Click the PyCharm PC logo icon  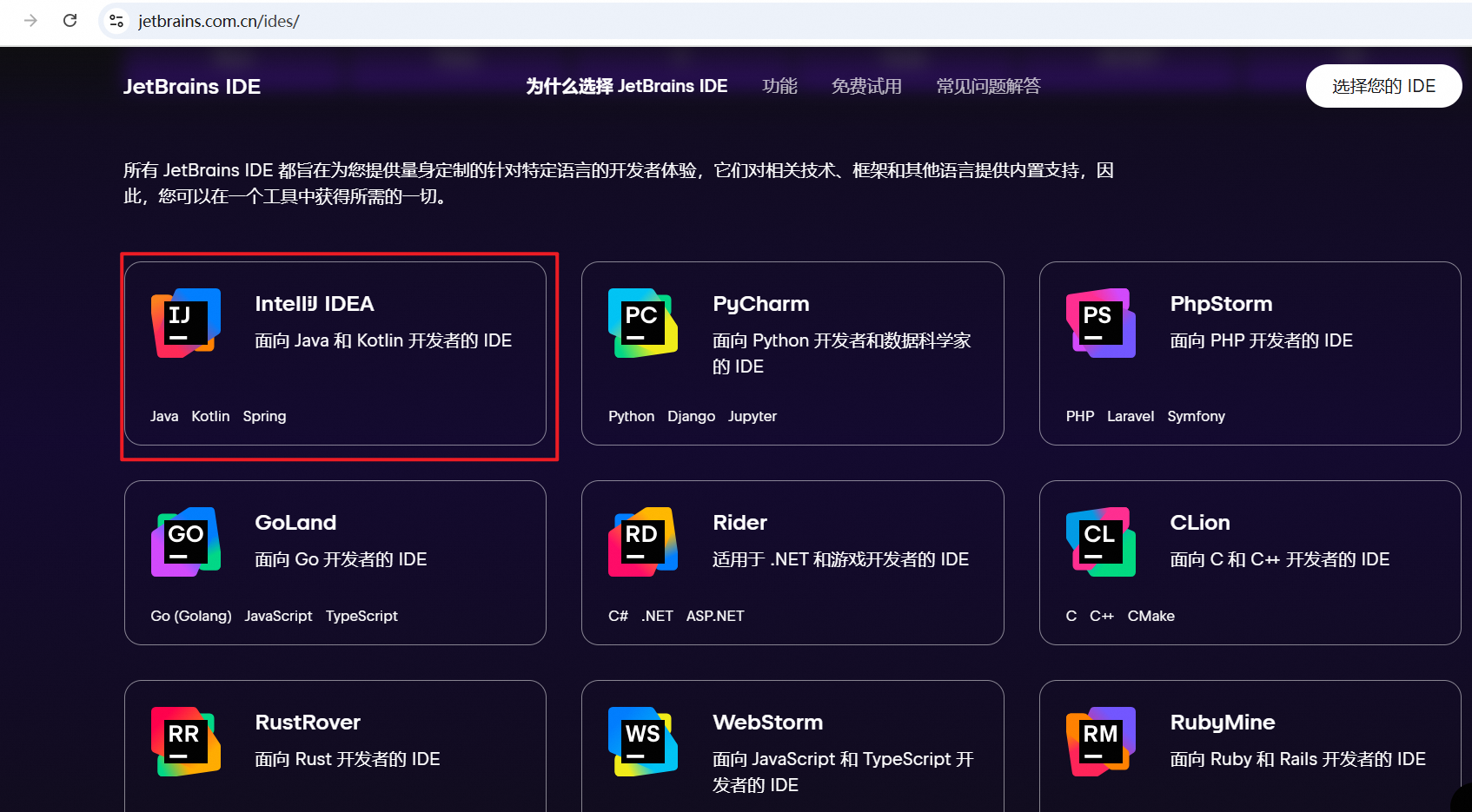click(643, 323)
